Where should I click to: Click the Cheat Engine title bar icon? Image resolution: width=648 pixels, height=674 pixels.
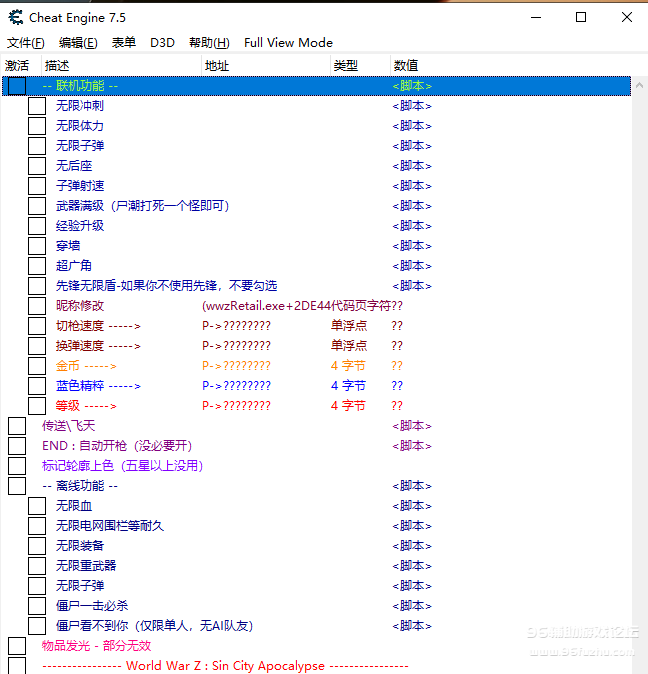[14, 17]
